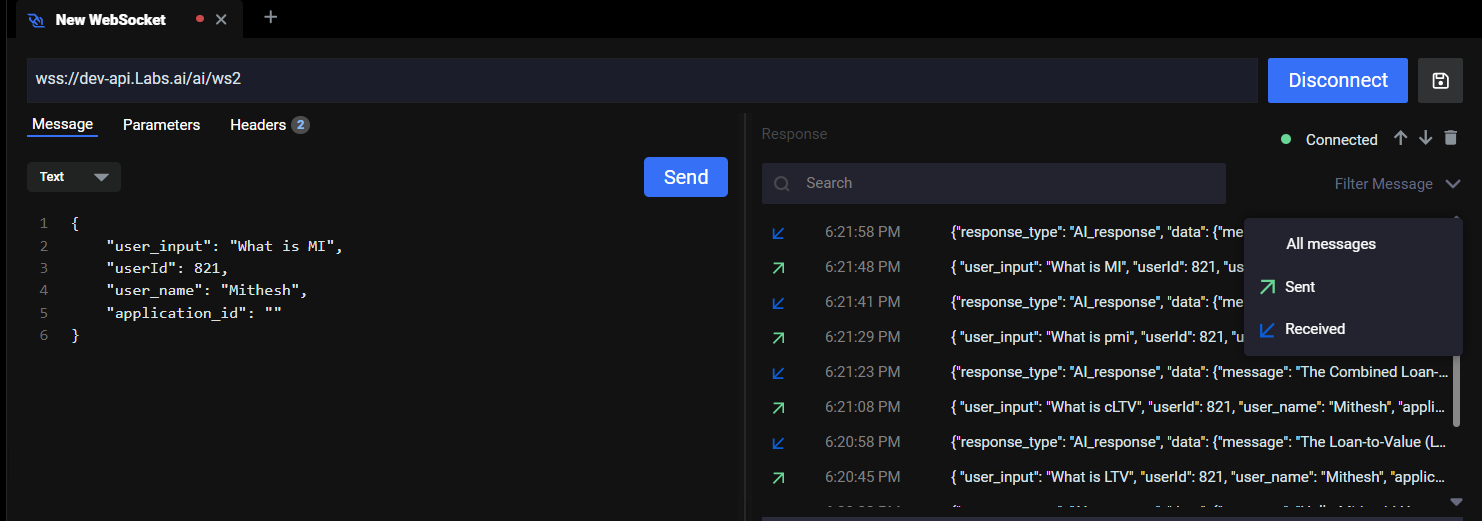Switch to the Parameters tab
The image size is (1482, 521).
(x=161, y=125)
